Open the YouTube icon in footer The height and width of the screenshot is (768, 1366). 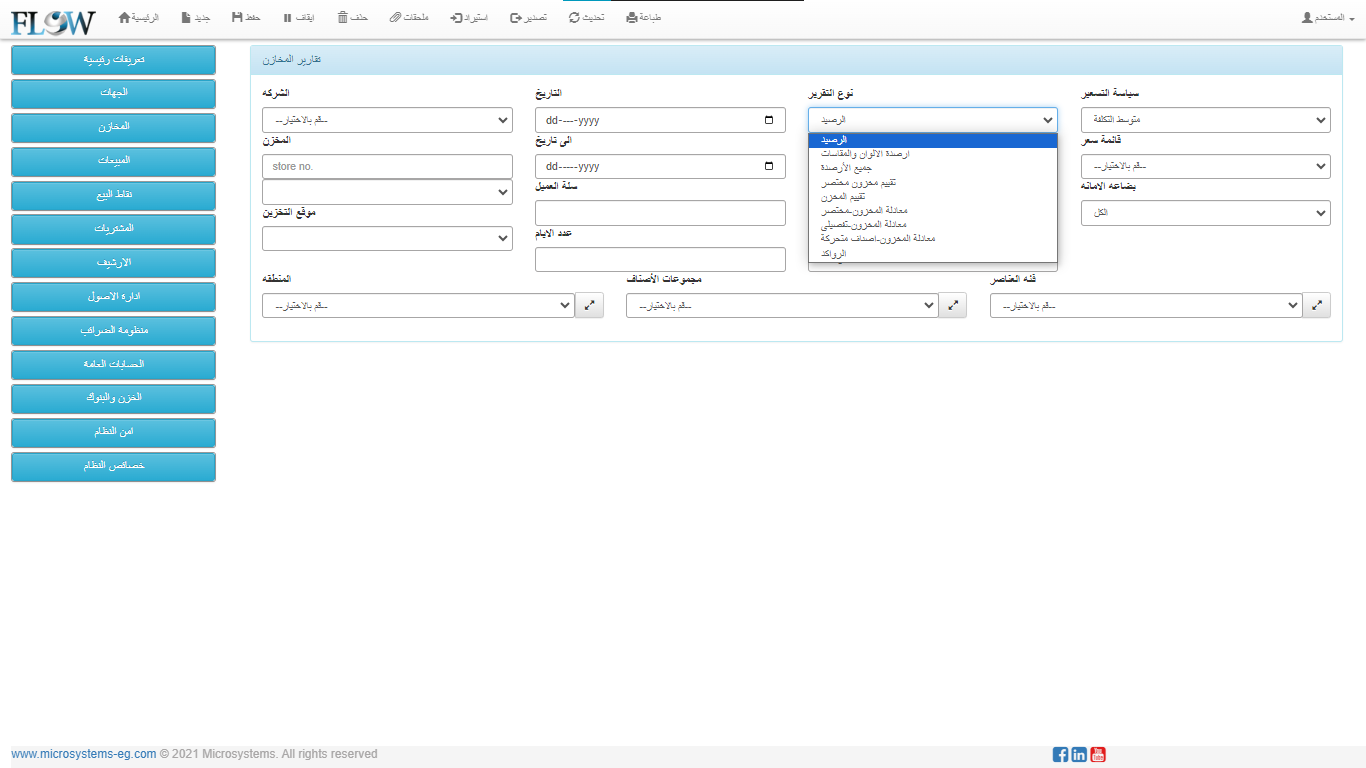1098,755
